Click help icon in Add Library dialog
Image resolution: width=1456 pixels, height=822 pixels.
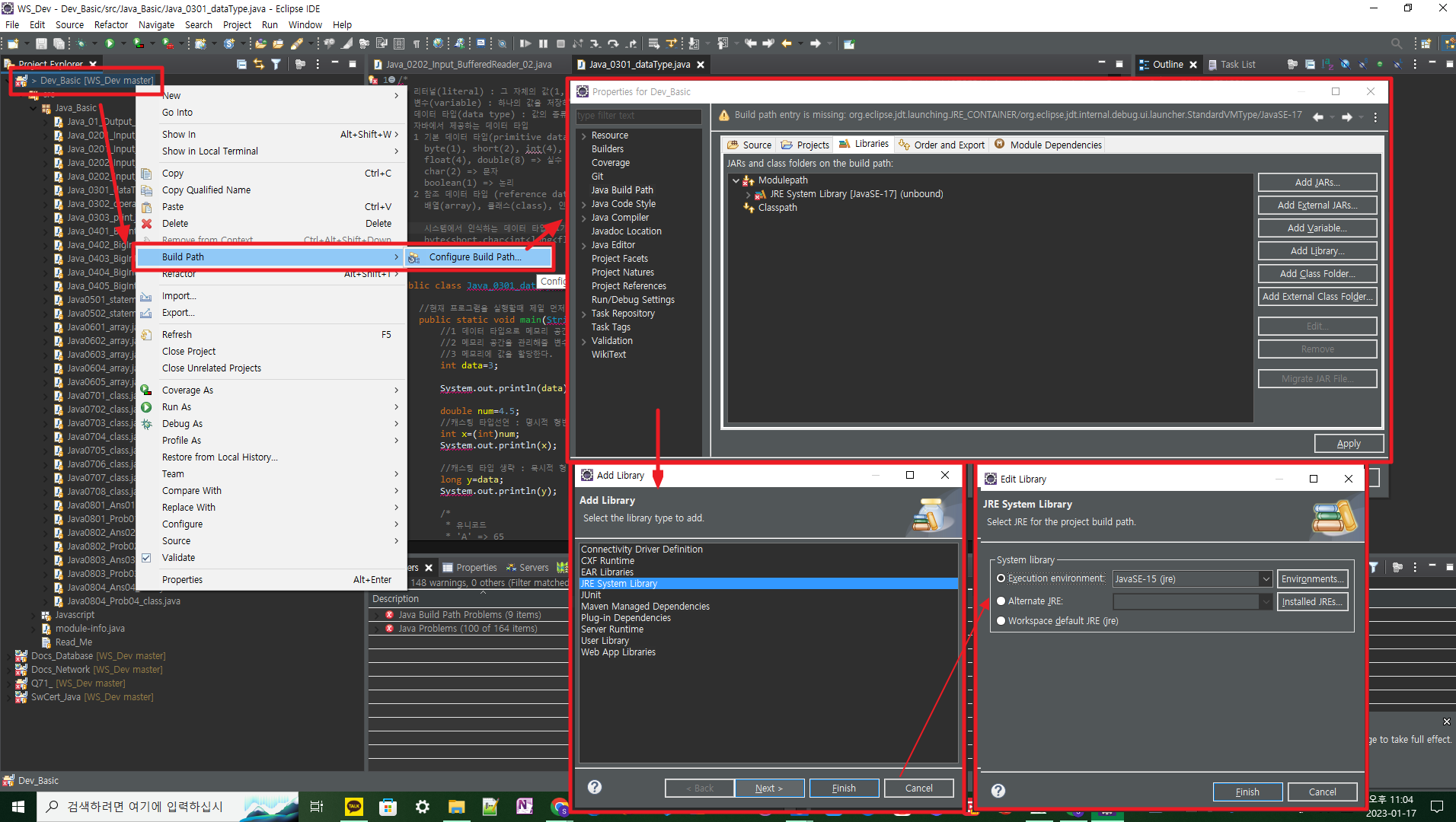click(x=595, y=787)
